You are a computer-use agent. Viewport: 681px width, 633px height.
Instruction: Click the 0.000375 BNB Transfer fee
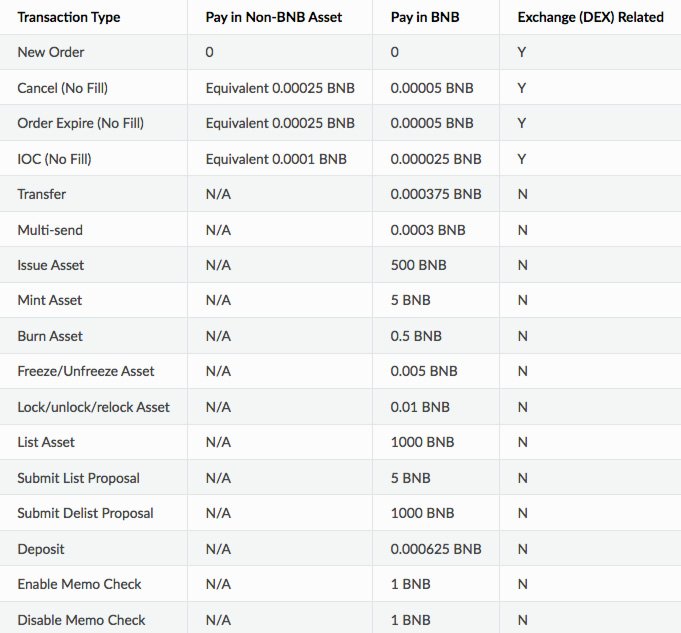coord(436,194)
